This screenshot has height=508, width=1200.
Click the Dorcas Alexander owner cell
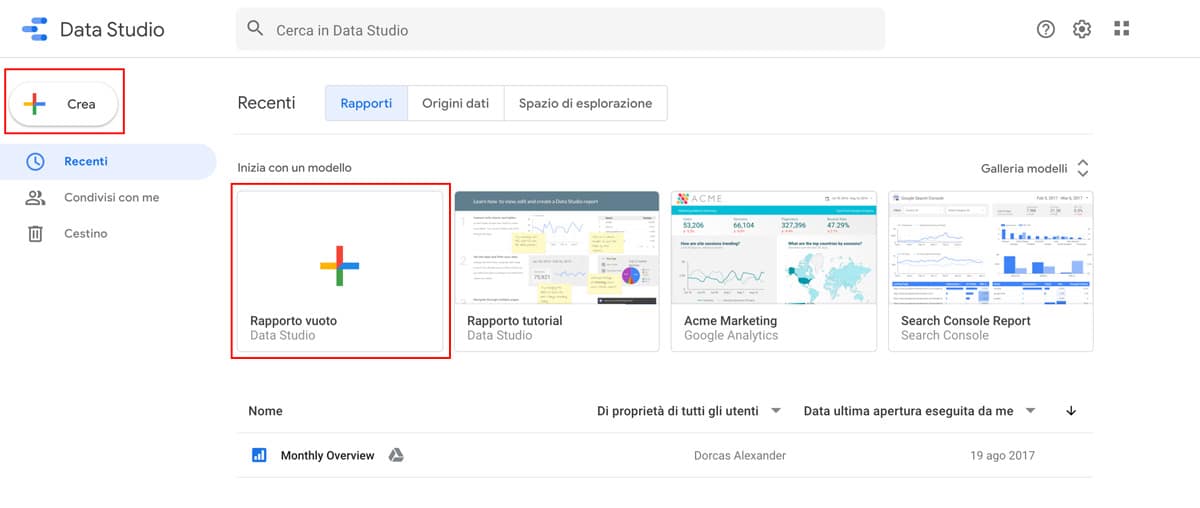[740, 455]
